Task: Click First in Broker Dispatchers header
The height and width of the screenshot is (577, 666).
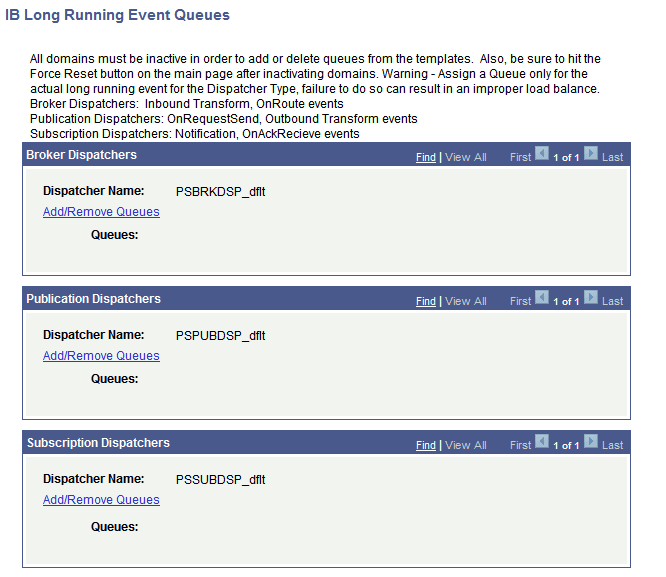Action: pyautogui.click(x=520, y=157)
